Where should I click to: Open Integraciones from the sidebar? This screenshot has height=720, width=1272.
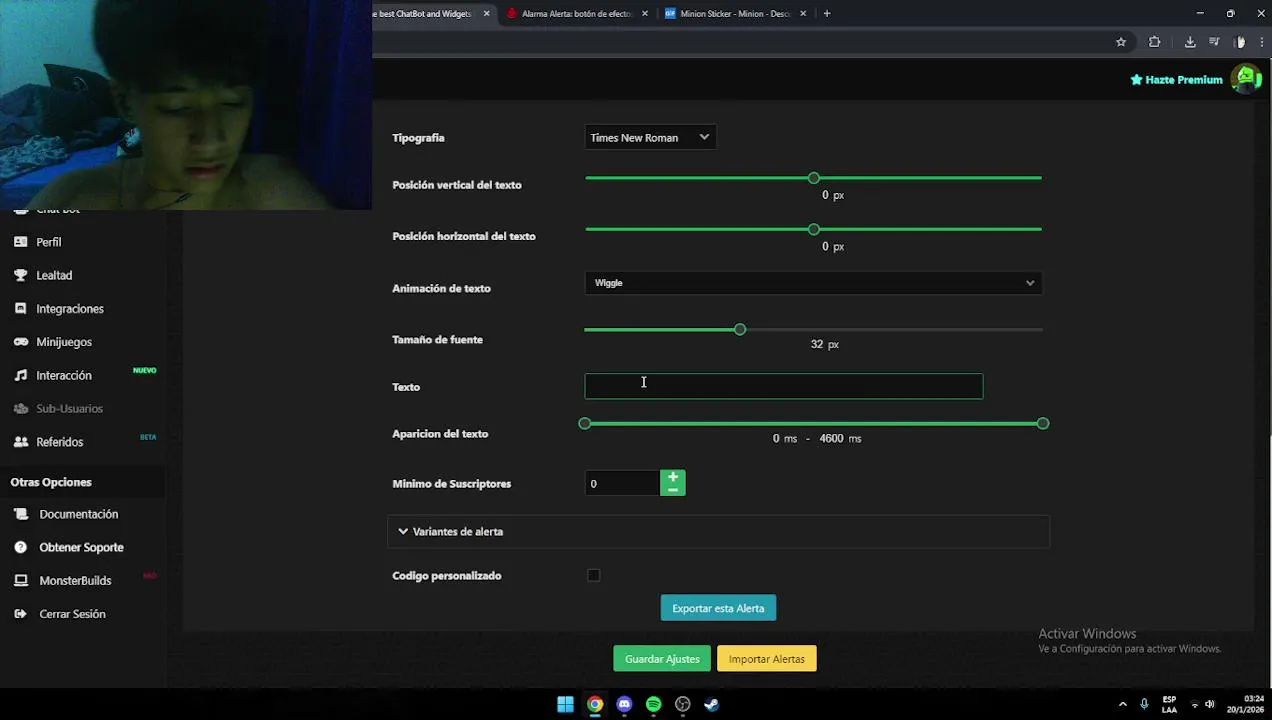[69, 309]
